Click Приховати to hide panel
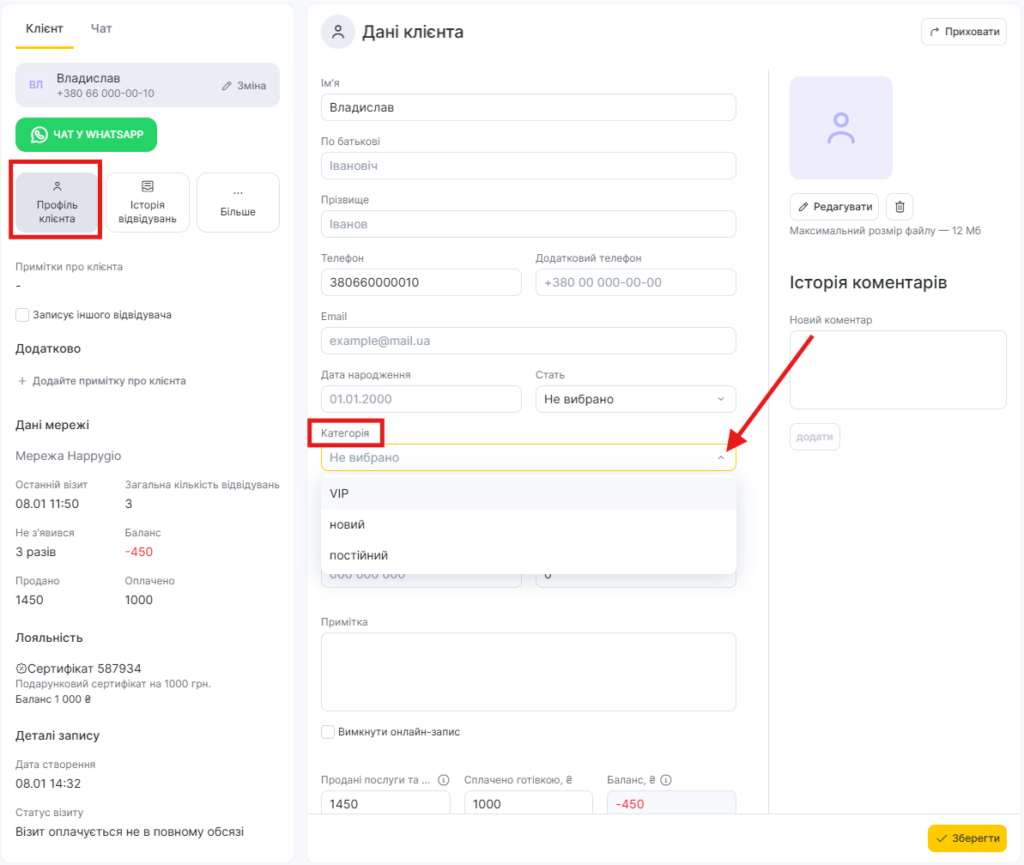Image resolution: width=1024 pixels, height=865 pixels. (963, 32)
